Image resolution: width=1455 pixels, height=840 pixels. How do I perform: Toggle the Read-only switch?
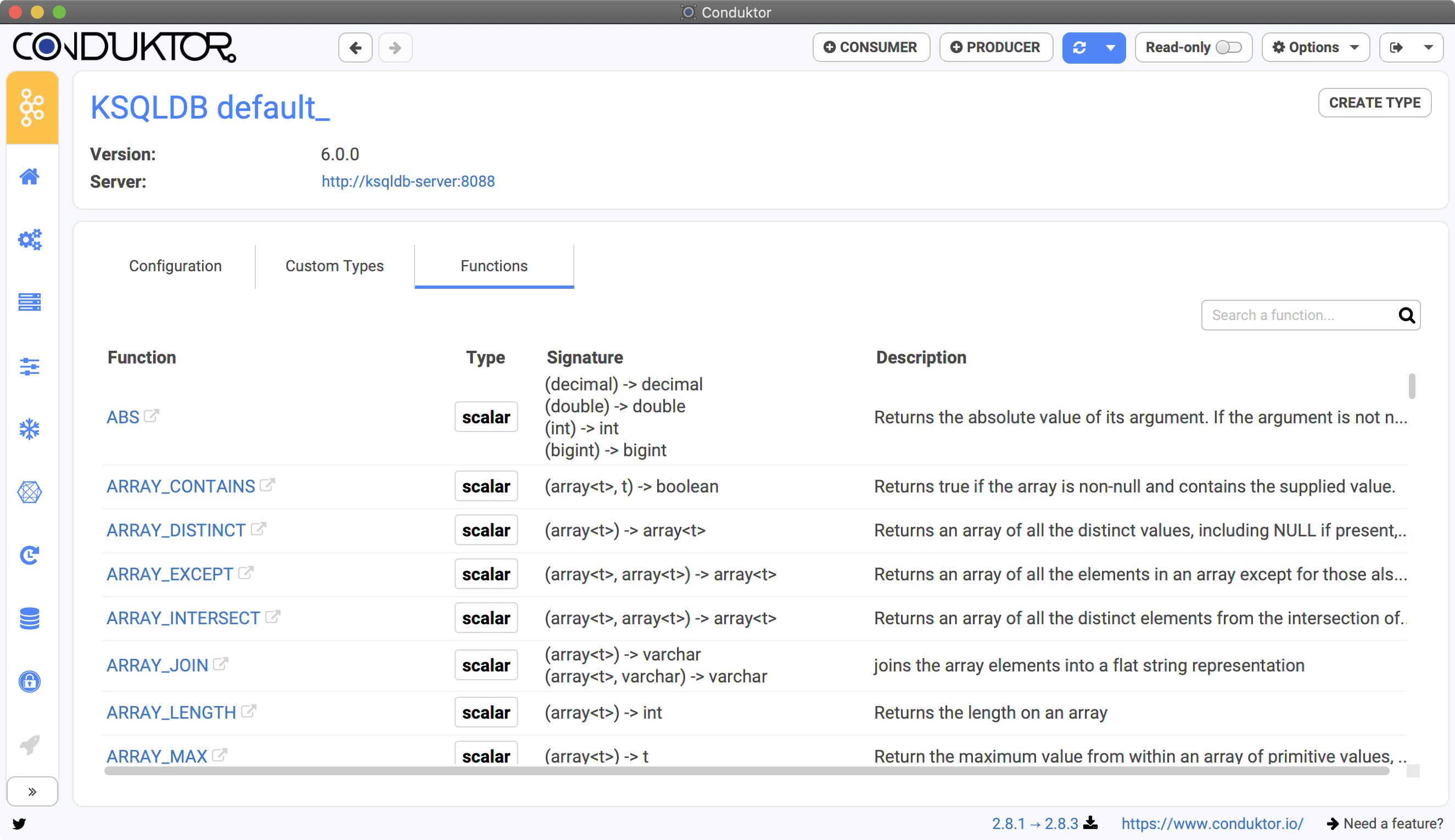(1228, 47)
